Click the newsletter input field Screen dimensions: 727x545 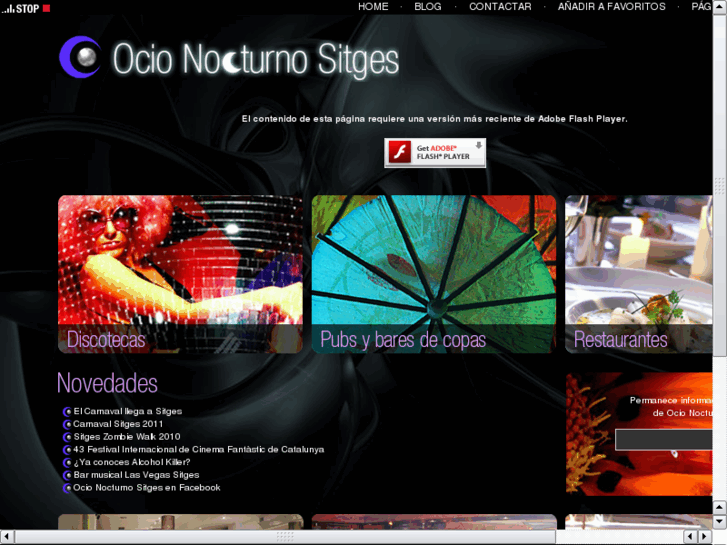click(663, 439)
